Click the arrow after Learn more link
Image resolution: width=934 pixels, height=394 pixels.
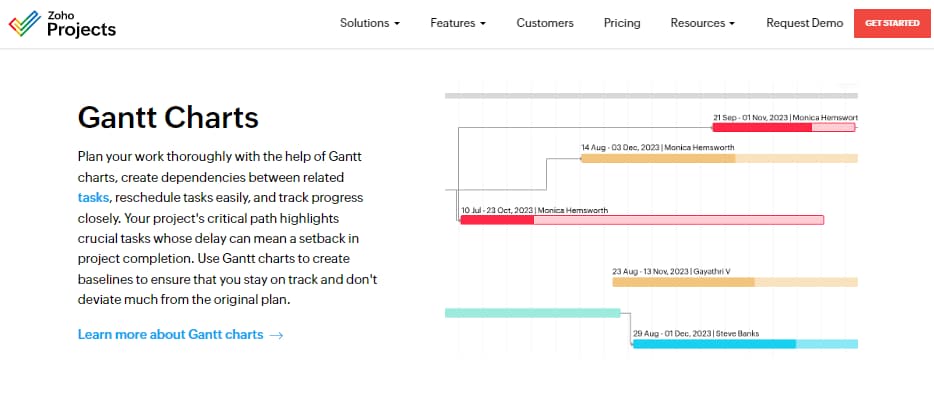(276, 335)
